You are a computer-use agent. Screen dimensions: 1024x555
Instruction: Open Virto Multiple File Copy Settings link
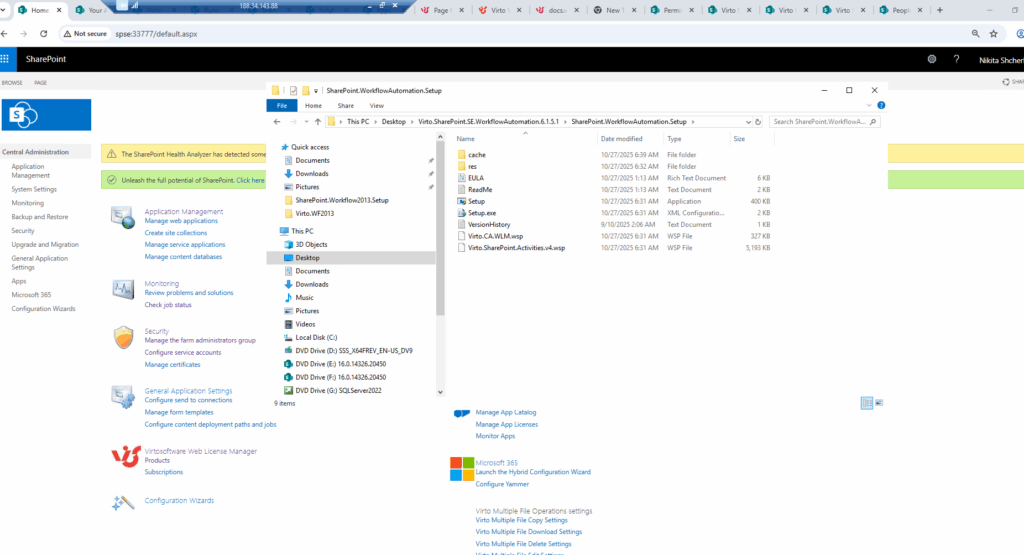(x=521, y=520)
